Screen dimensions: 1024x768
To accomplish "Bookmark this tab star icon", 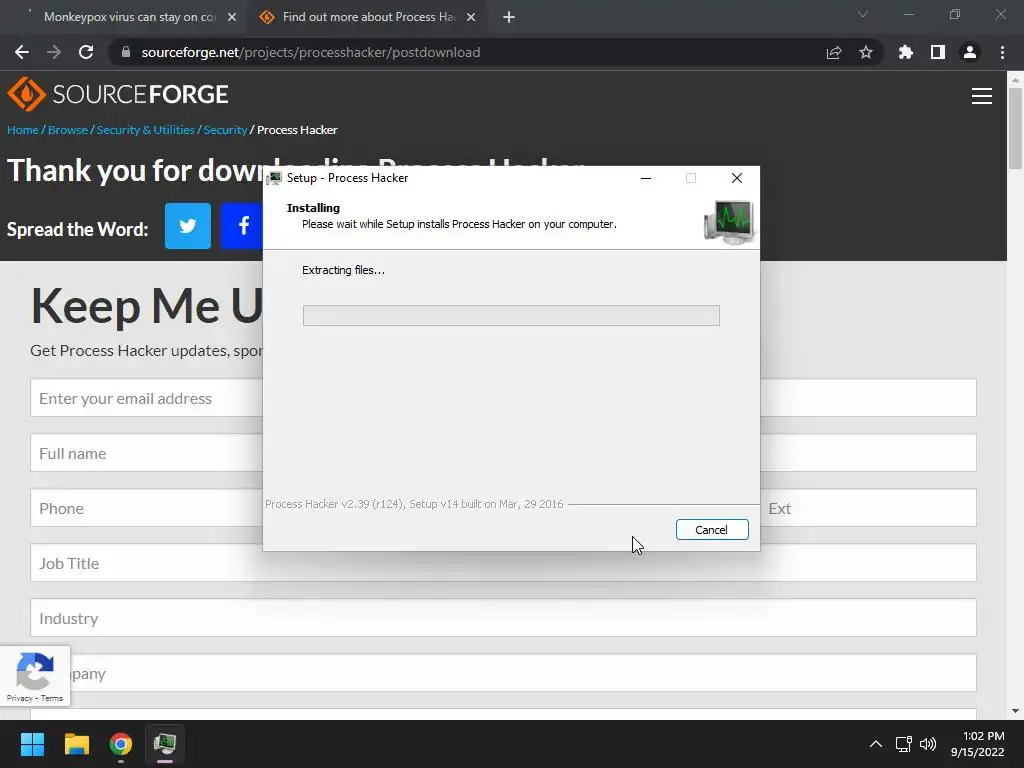I will coord(866,52).
